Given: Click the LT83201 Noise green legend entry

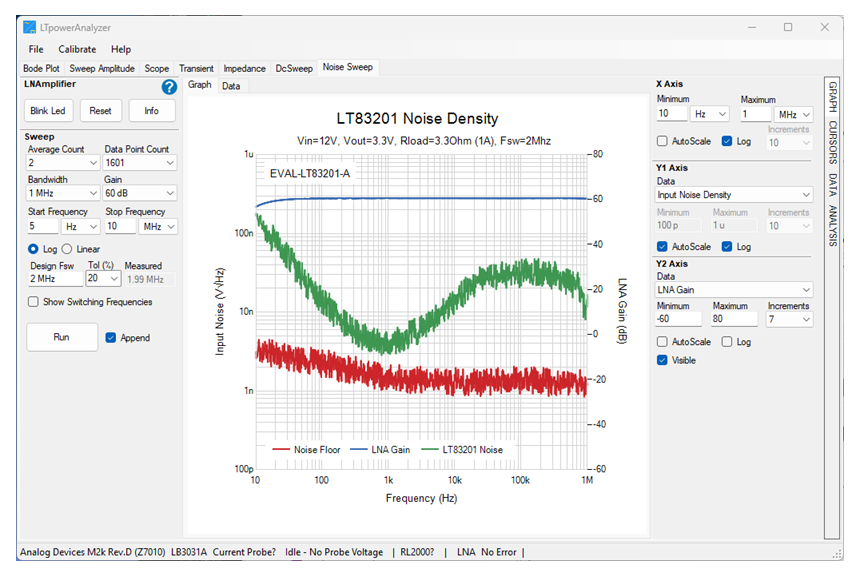Looking at the screenshot, I should click(x=462, y=450).
